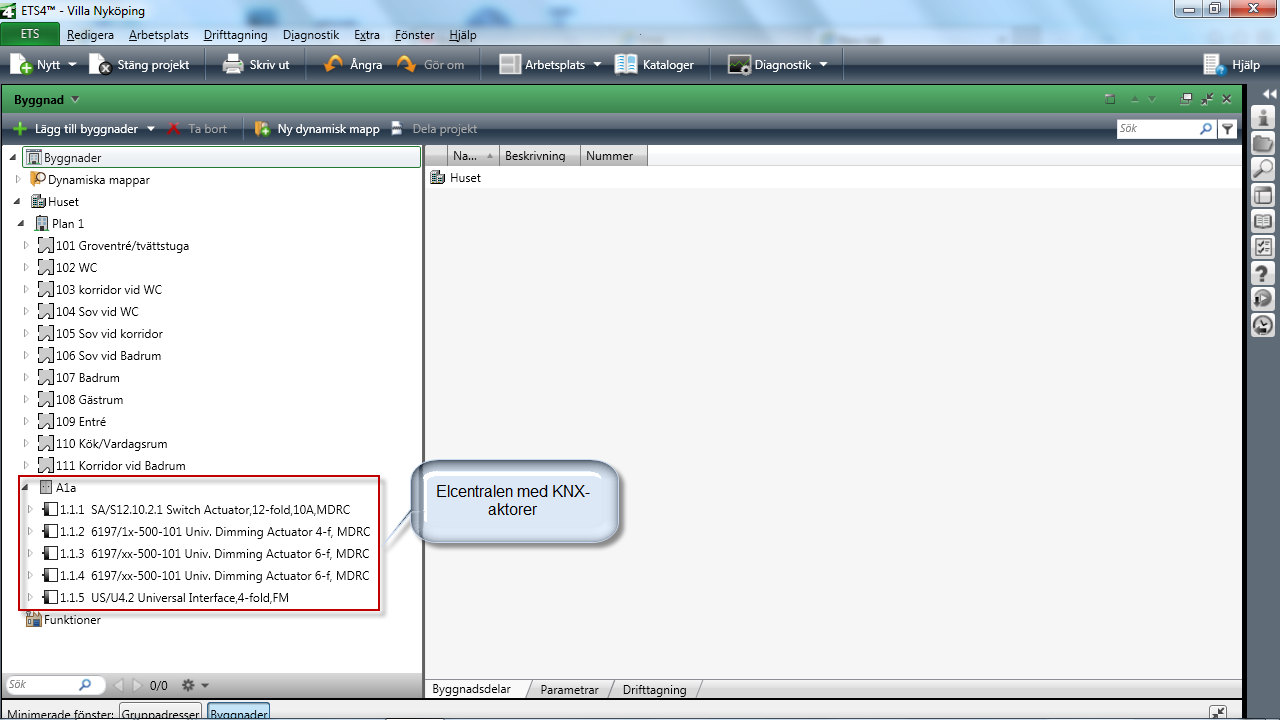
Task: Click the Hjälp icon at the toolbar's right end
Action: click(1214, 65)
